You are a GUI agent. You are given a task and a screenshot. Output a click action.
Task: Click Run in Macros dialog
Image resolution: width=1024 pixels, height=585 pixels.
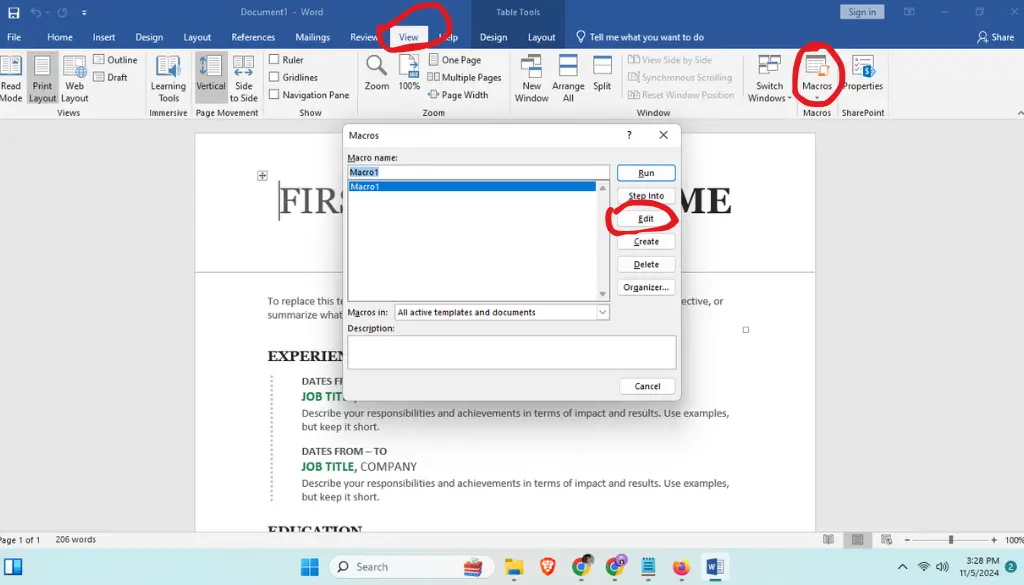[646, 173]
